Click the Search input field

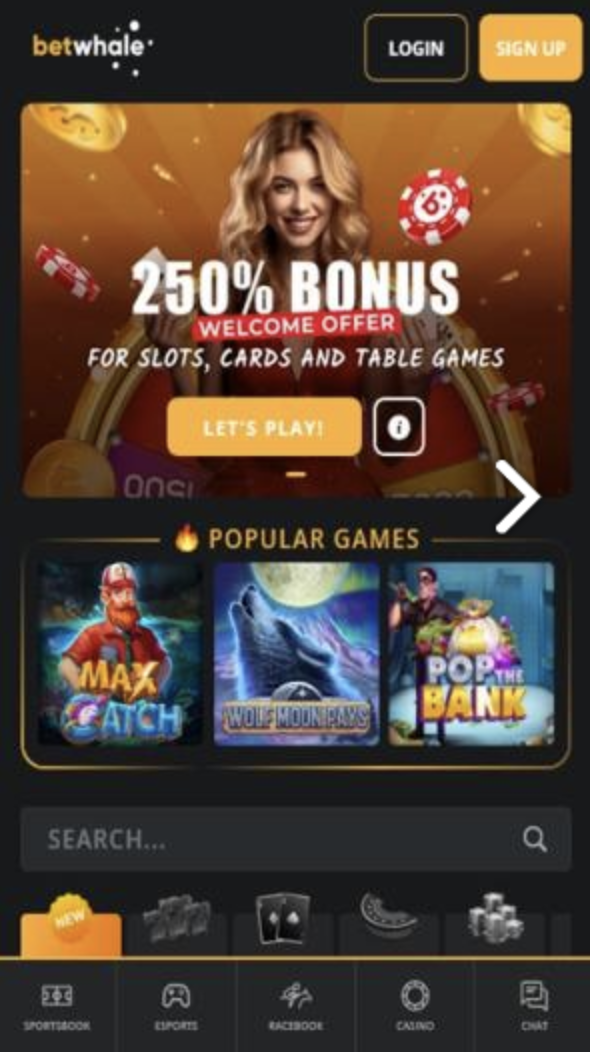[296, 840]
